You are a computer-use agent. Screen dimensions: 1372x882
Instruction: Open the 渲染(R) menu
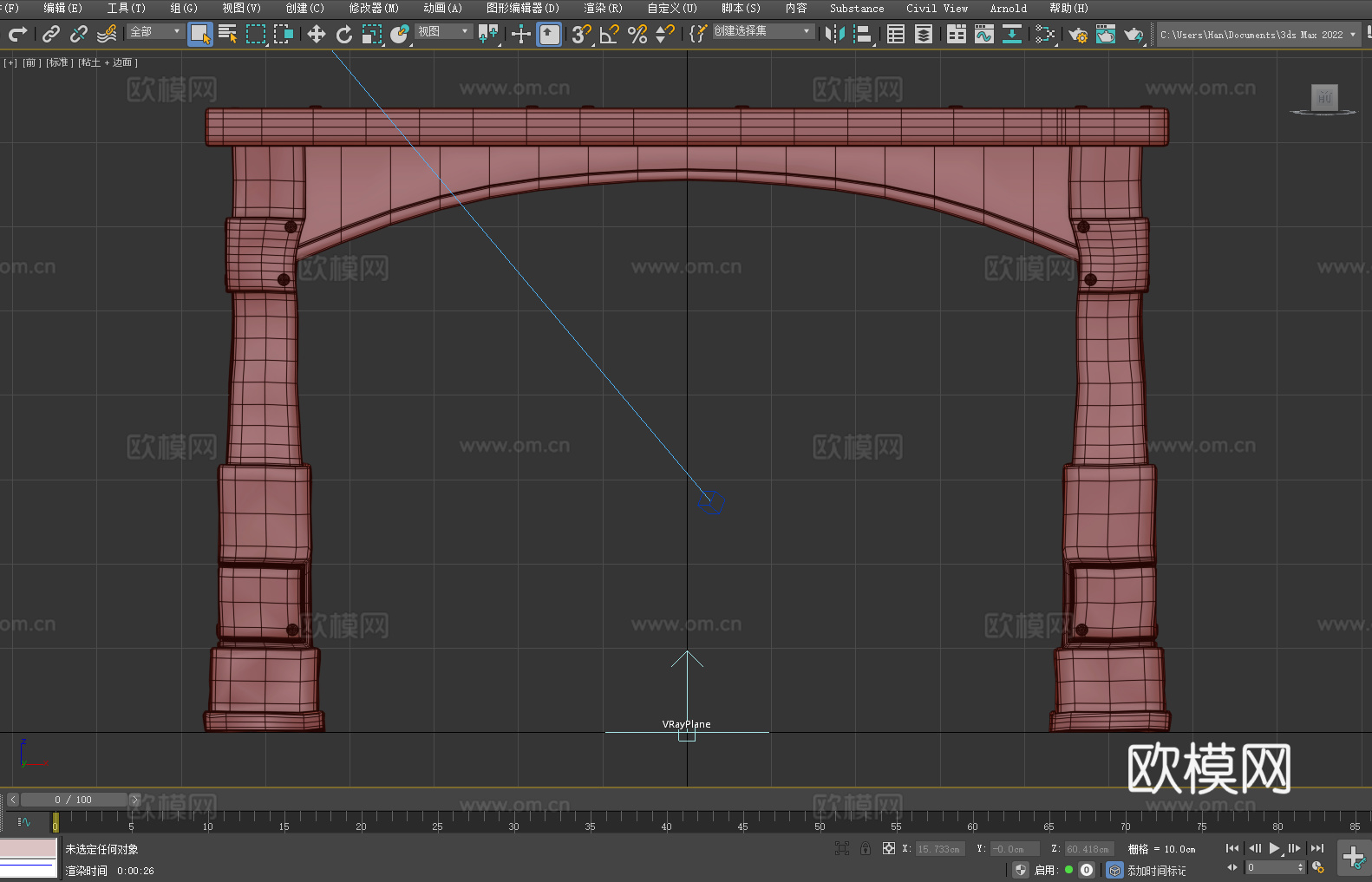603,8
